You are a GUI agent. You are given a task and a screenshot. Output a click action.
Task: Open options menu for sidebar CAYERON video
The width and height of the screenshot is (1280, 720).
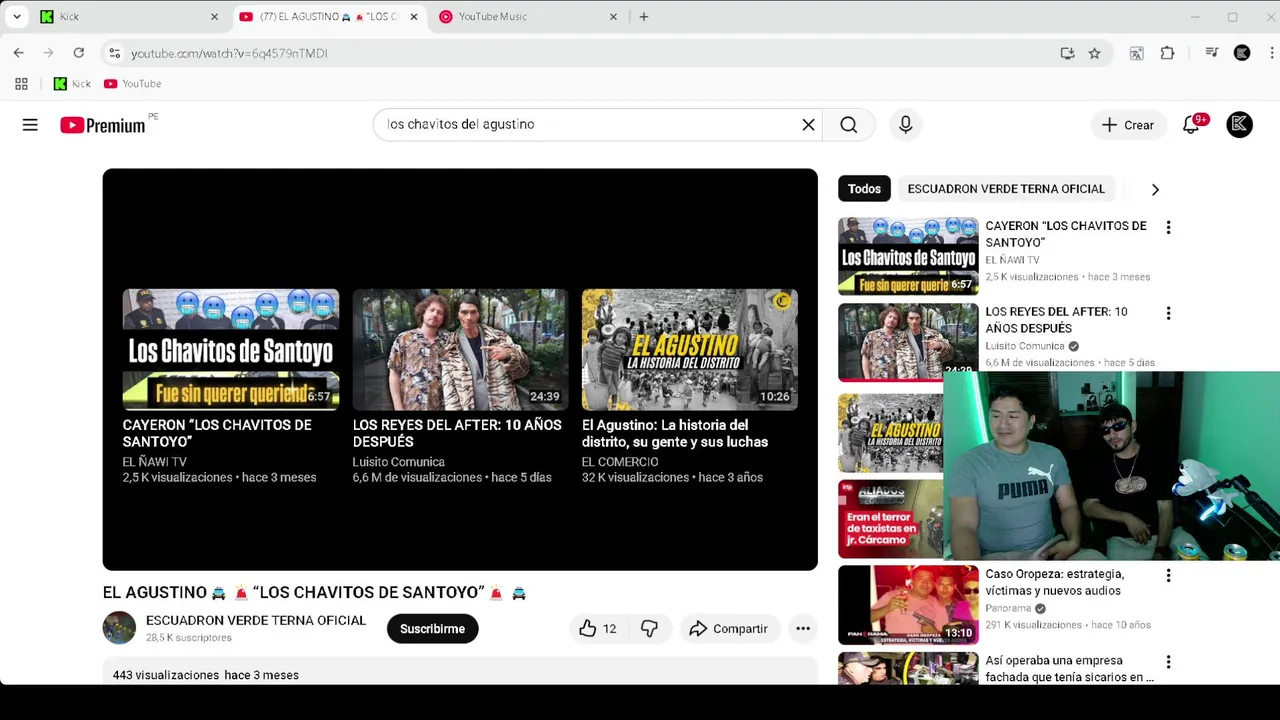click(1168, 227)
